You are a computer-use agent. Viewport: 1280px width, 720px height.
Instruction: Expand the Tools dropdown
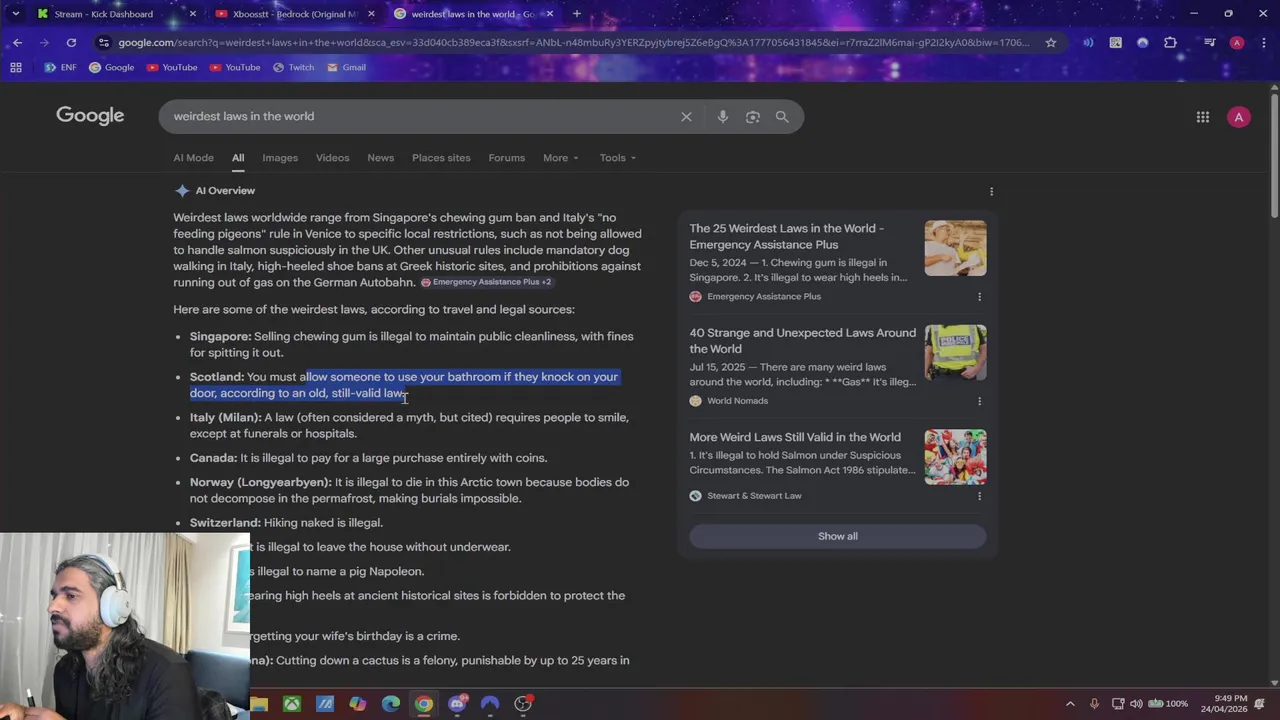(618, 158)
